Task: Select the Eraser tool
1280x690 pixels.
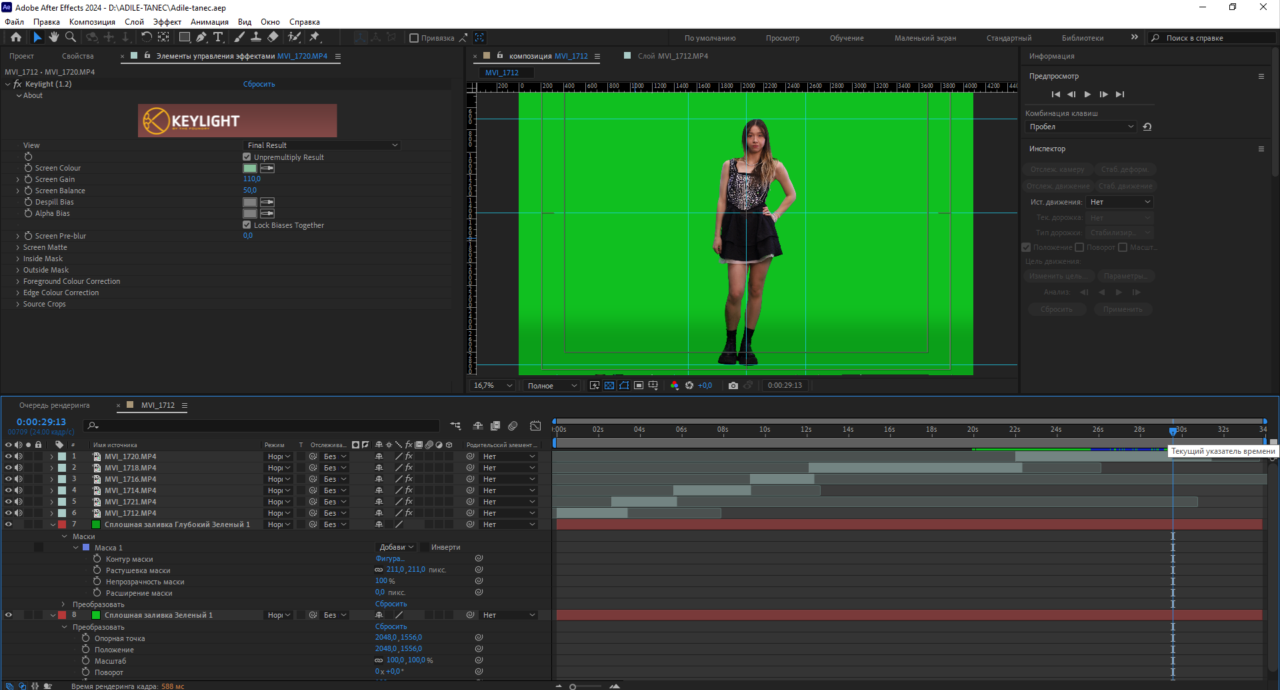Action: coord(273,37)
